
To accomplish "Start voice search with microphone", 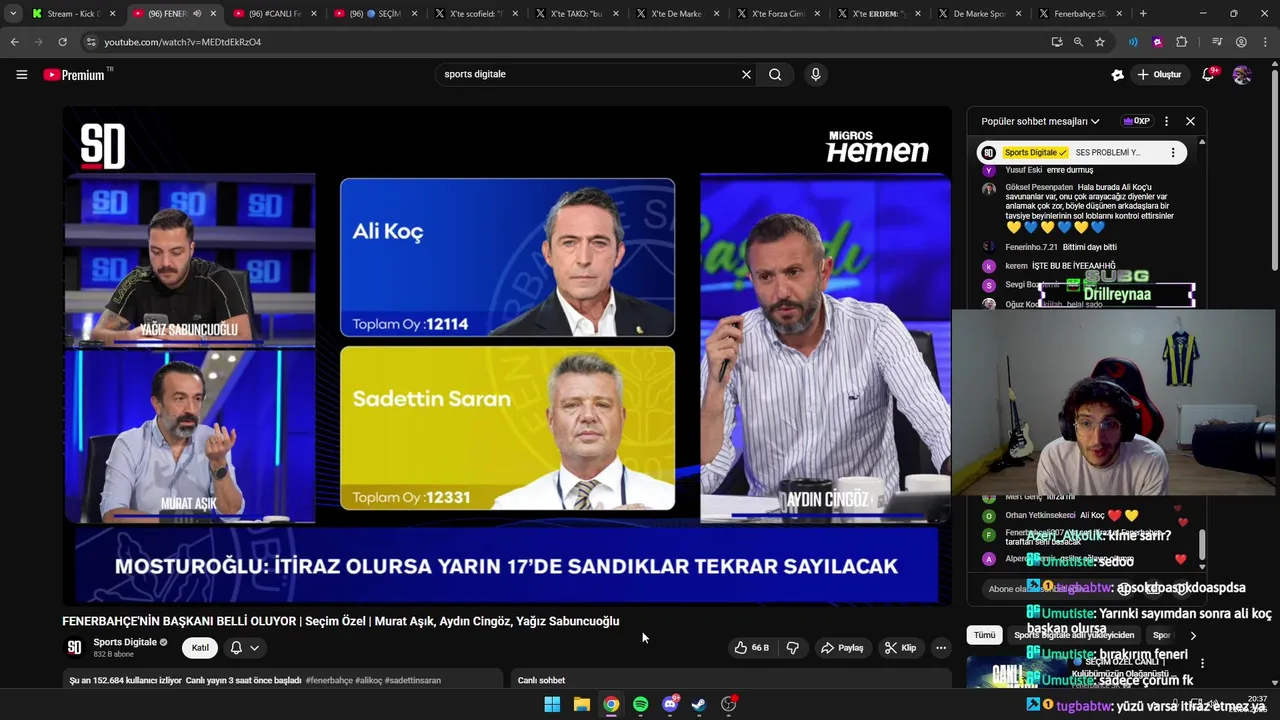I will [x=816, y=74].
